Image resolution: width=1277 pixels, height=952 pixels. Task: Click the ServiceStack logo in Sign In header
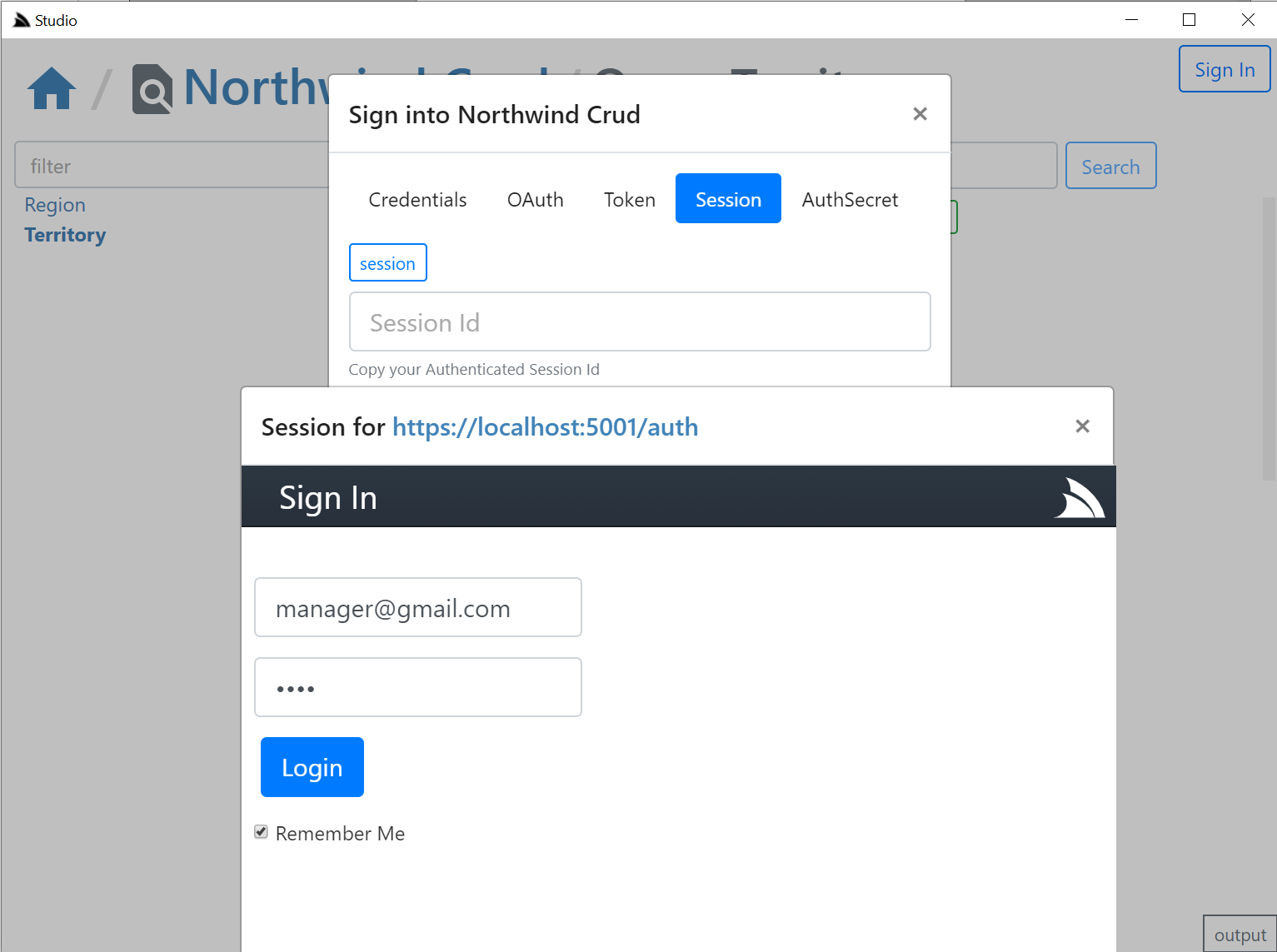pos(1079,498)
